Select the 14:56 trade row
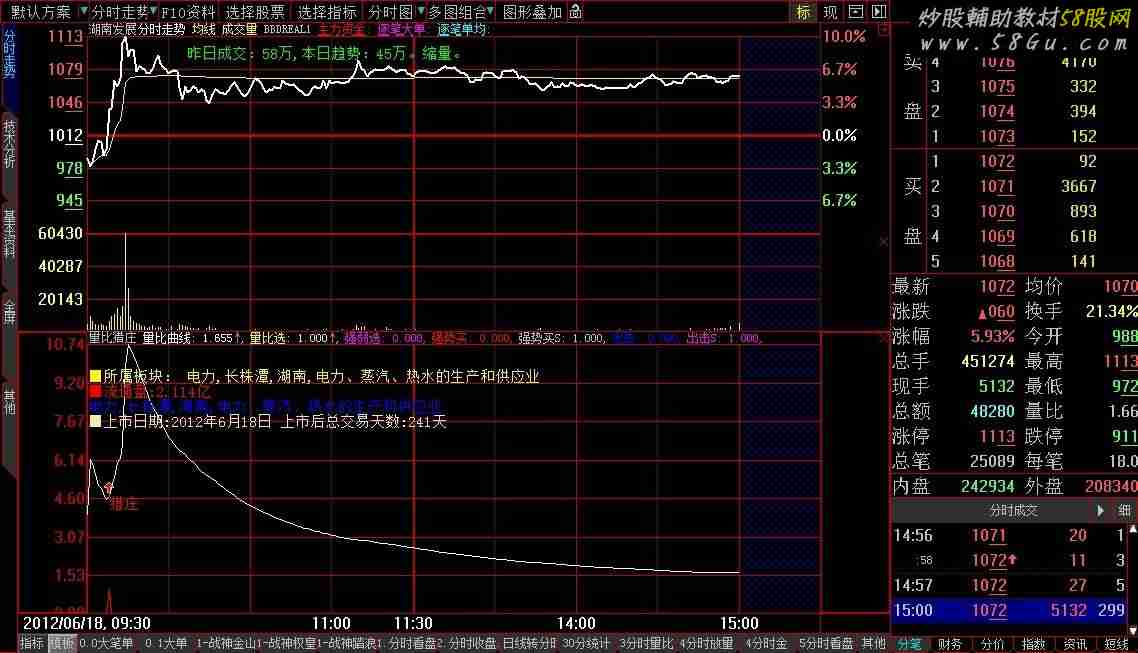 pyautogui.click(x=1009, y=535)
